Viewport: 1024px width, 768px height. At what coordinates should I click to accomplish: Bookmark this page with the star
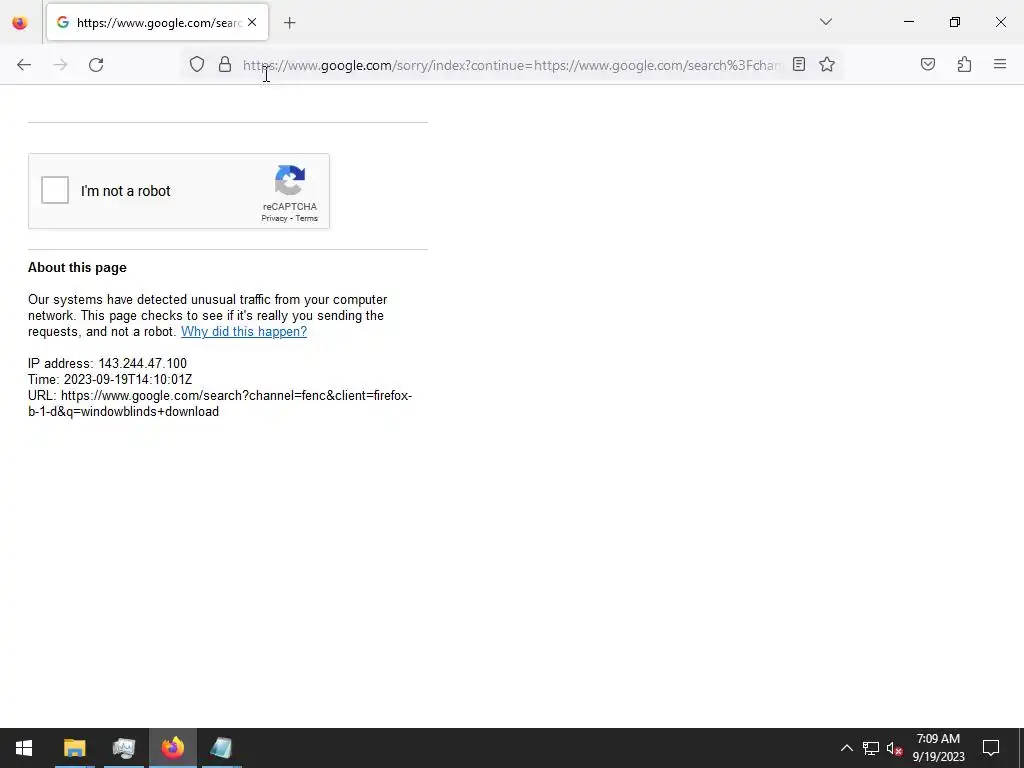coord(827,64)
